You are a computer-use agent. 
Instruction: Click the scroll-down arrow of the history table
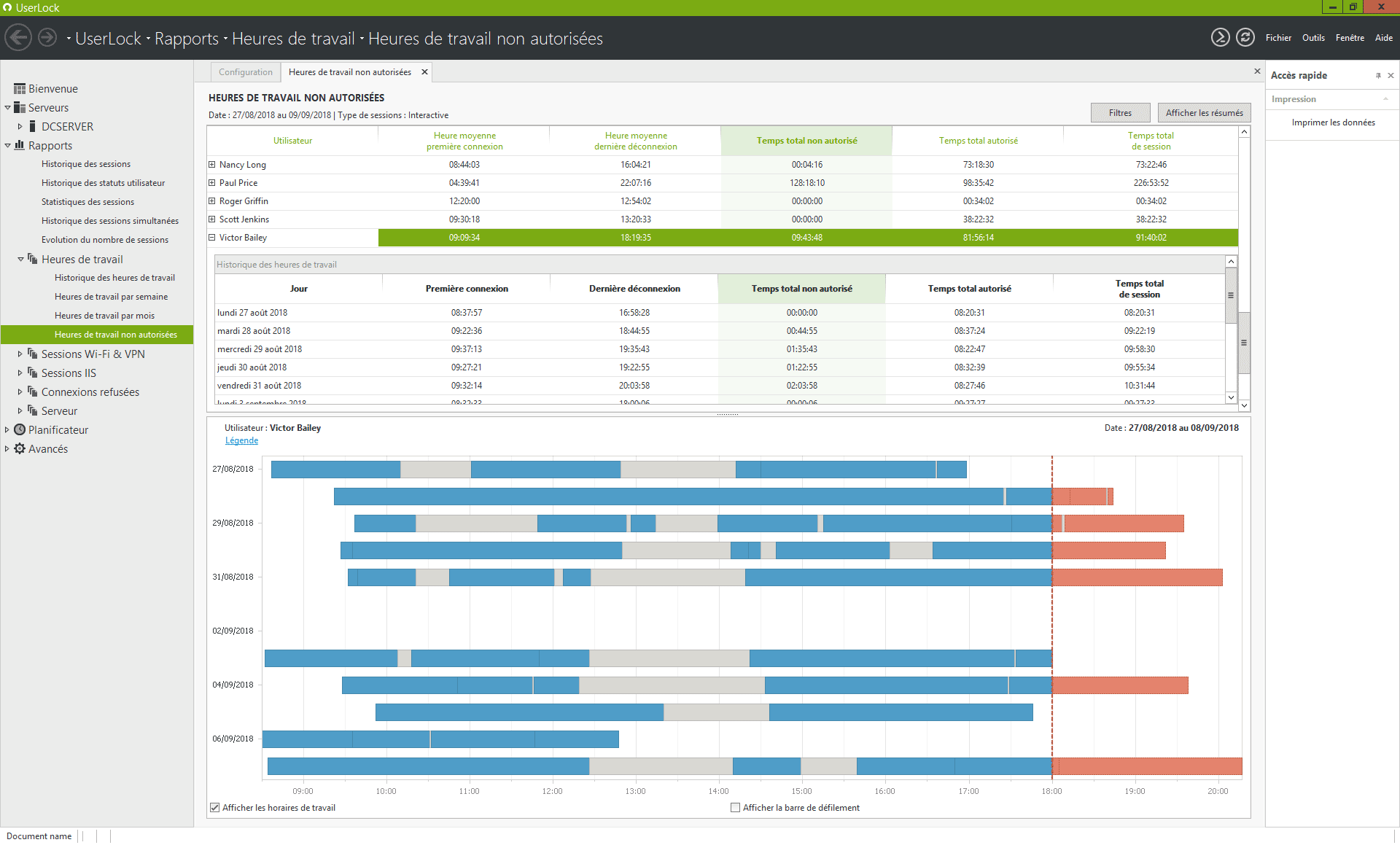tap(1231, 397)
